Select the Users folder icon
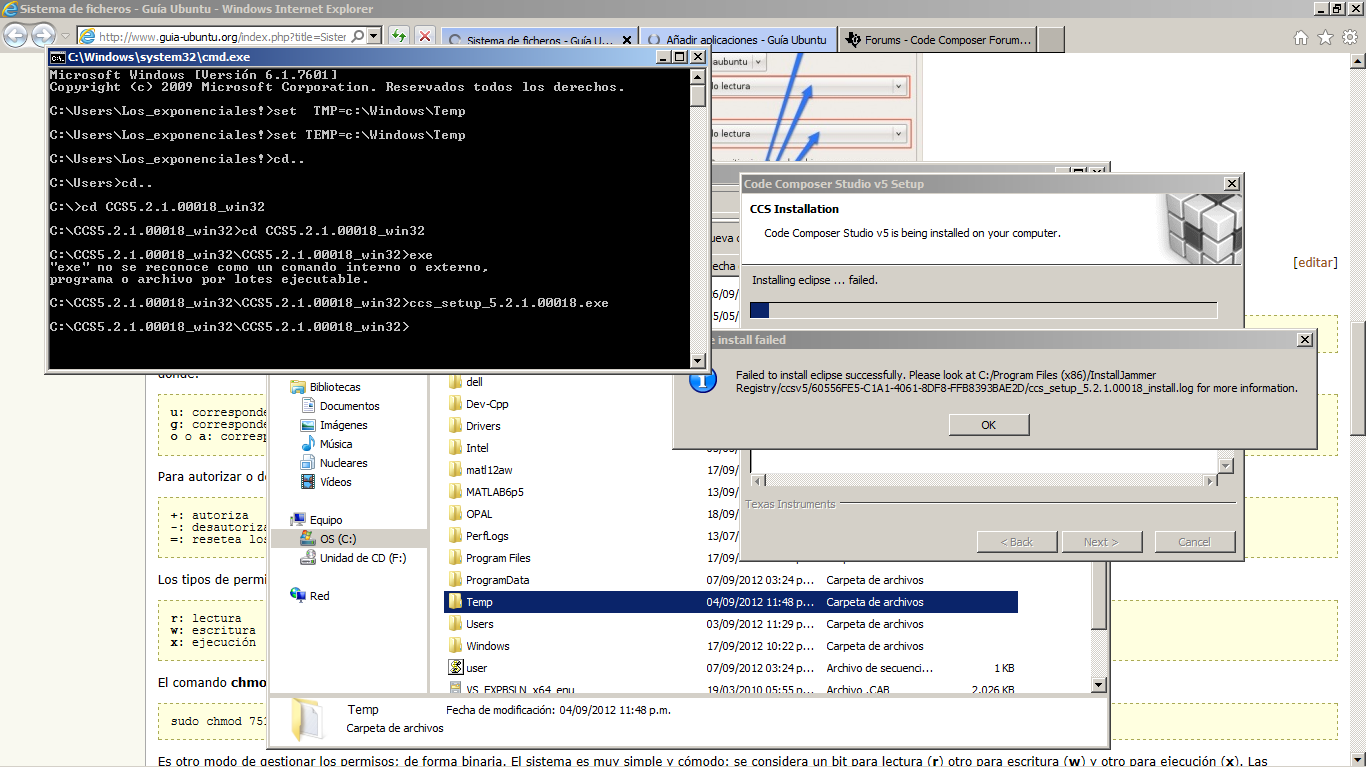The image size is (1366, 768). click(x=455, y=624)
